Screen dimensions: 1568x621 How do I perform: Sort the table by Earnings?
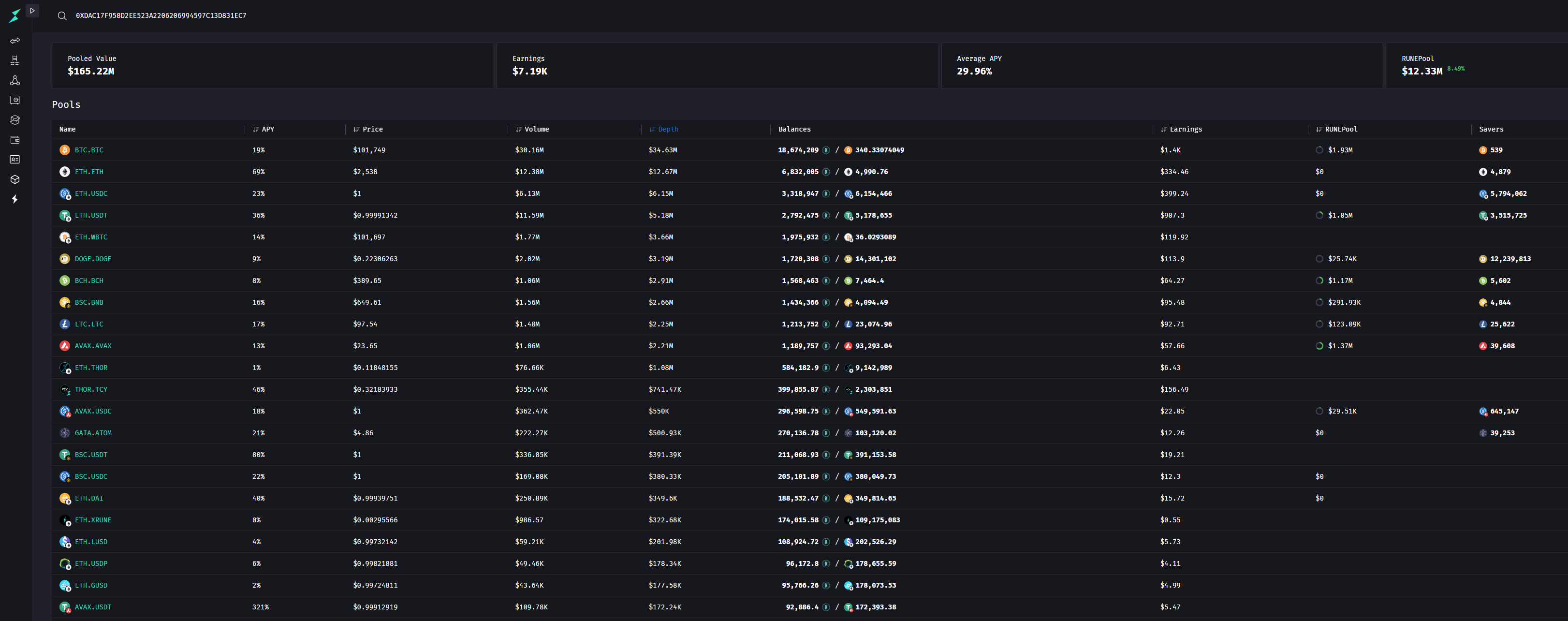coord(1182,129)
